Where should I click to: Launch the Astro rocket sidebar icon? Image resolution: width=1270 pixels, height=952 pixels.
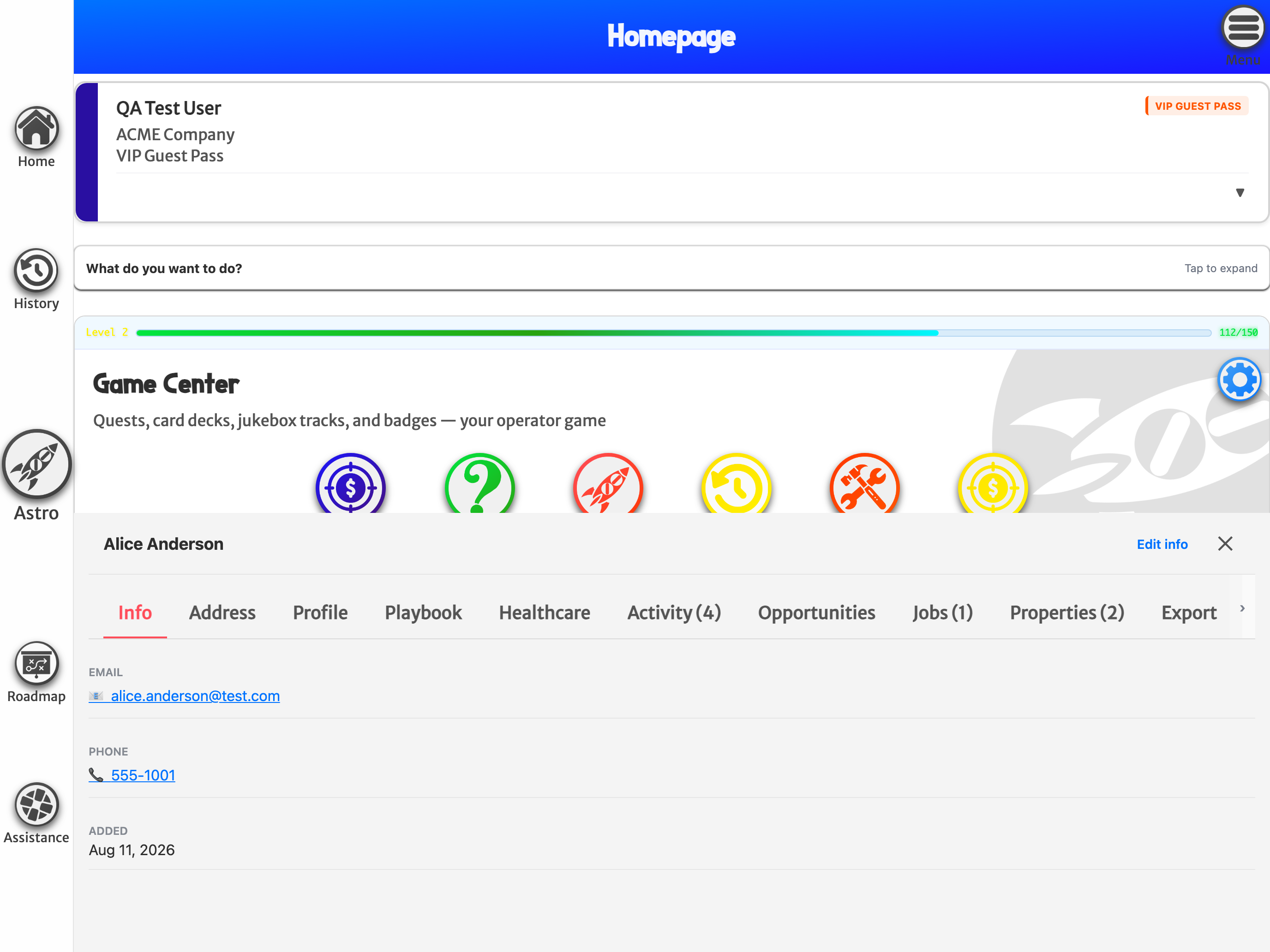(36, 464)
